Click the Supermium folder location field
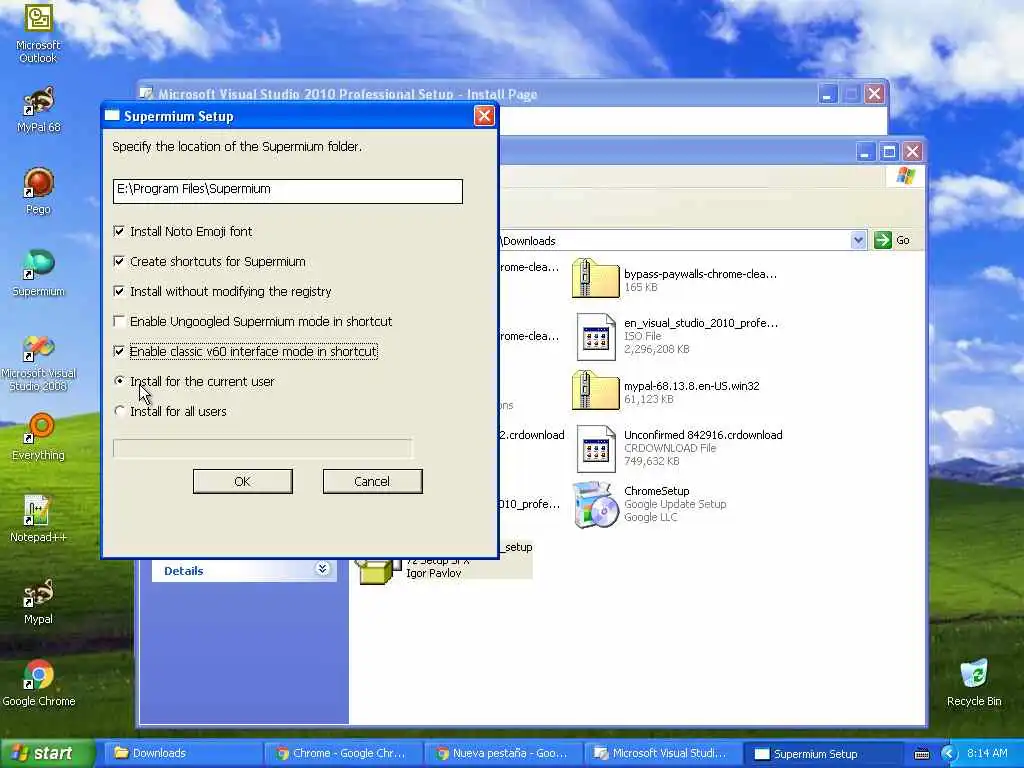The height and width of the screenshot is (768, 1024). click(287, 191)
